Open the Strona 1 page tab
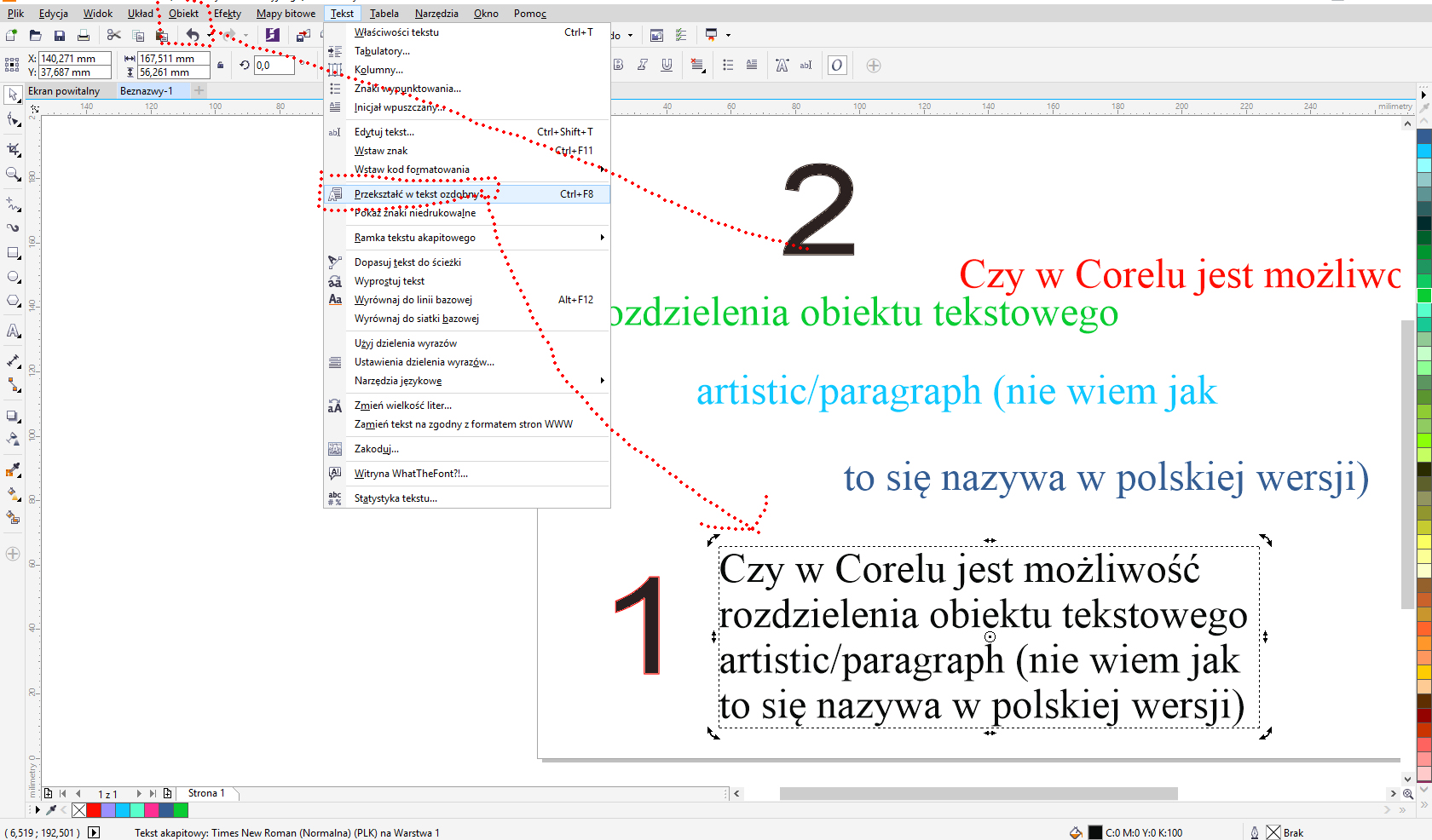Screen dimensions: 1432x840 pyautogui.click(x=206, y=793)
